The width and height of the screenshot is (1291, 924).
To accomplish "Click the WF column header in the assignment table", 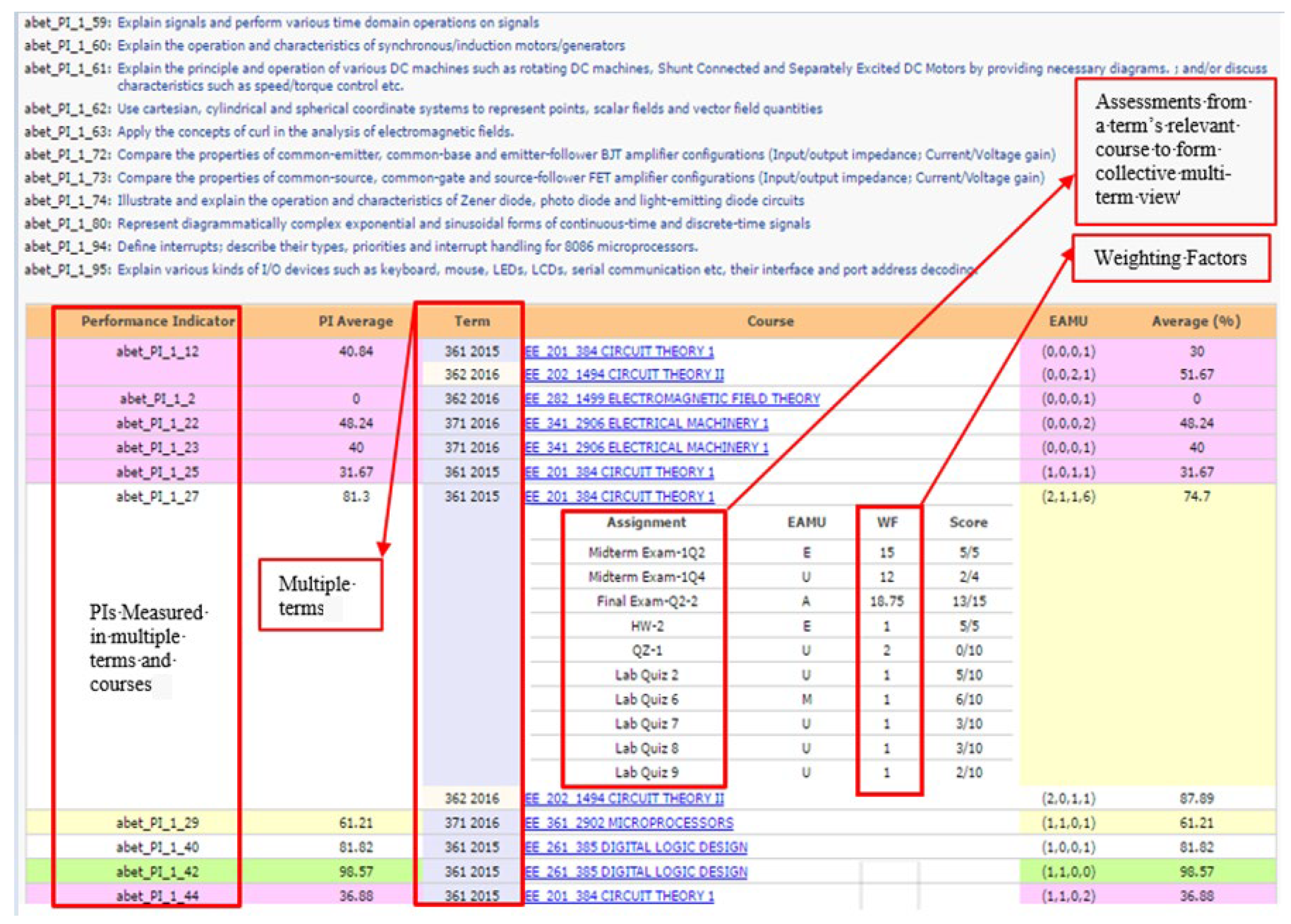I will point(887,522).
